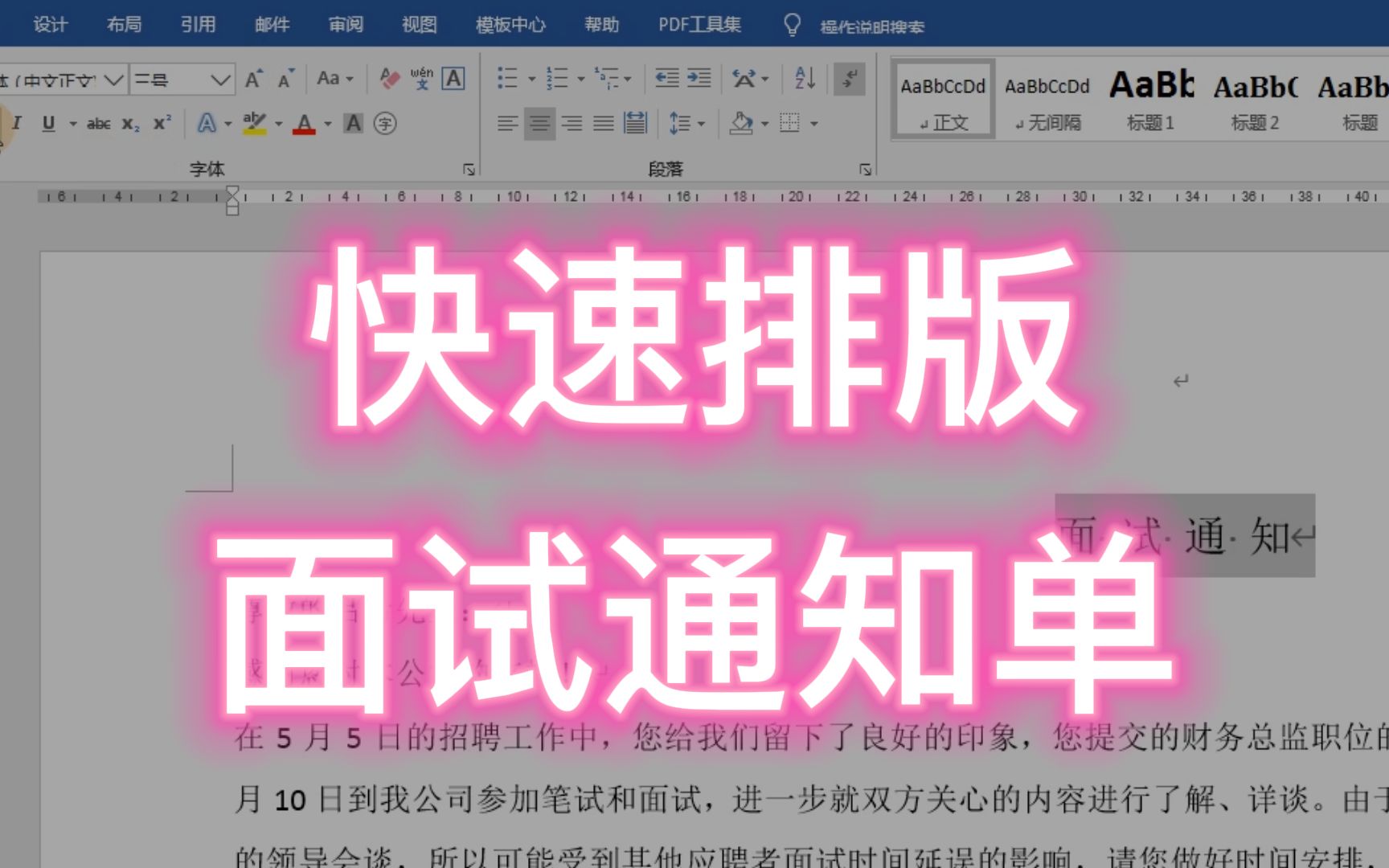Decrease paragraph indent
This screenshot has width=1389, height=868.
pyautogui.click(x=667, y=79)
